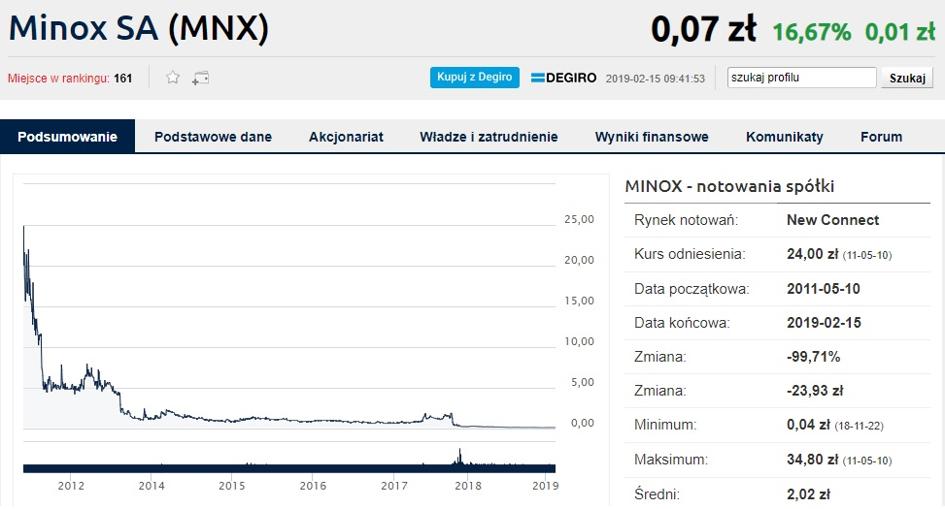Open the Podsumowanie tab
The image size is (945, 509).
point(67,137)
